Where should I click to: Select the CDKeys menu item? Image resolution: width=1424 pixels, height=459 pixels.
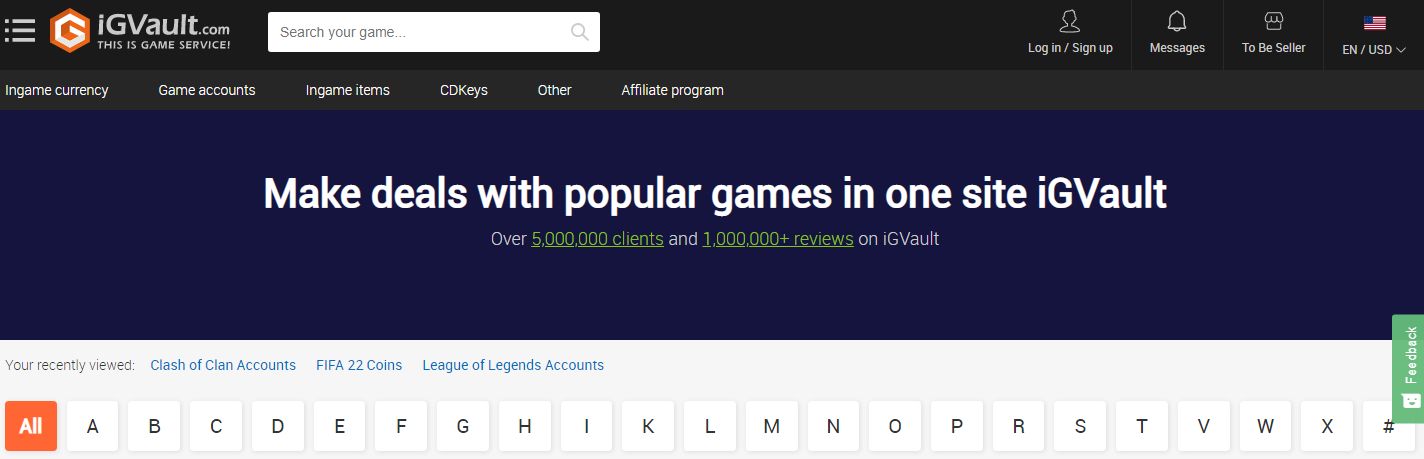tap(464, 90)
